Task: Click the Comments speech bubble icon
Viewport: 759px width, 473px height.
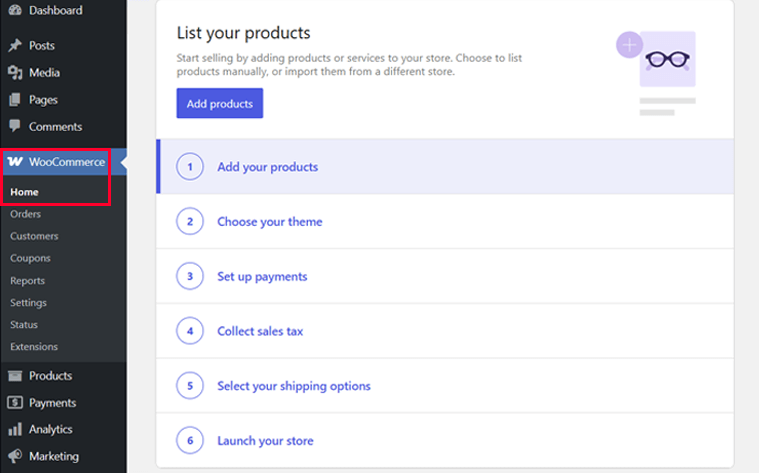Action: tap(15, 126)
